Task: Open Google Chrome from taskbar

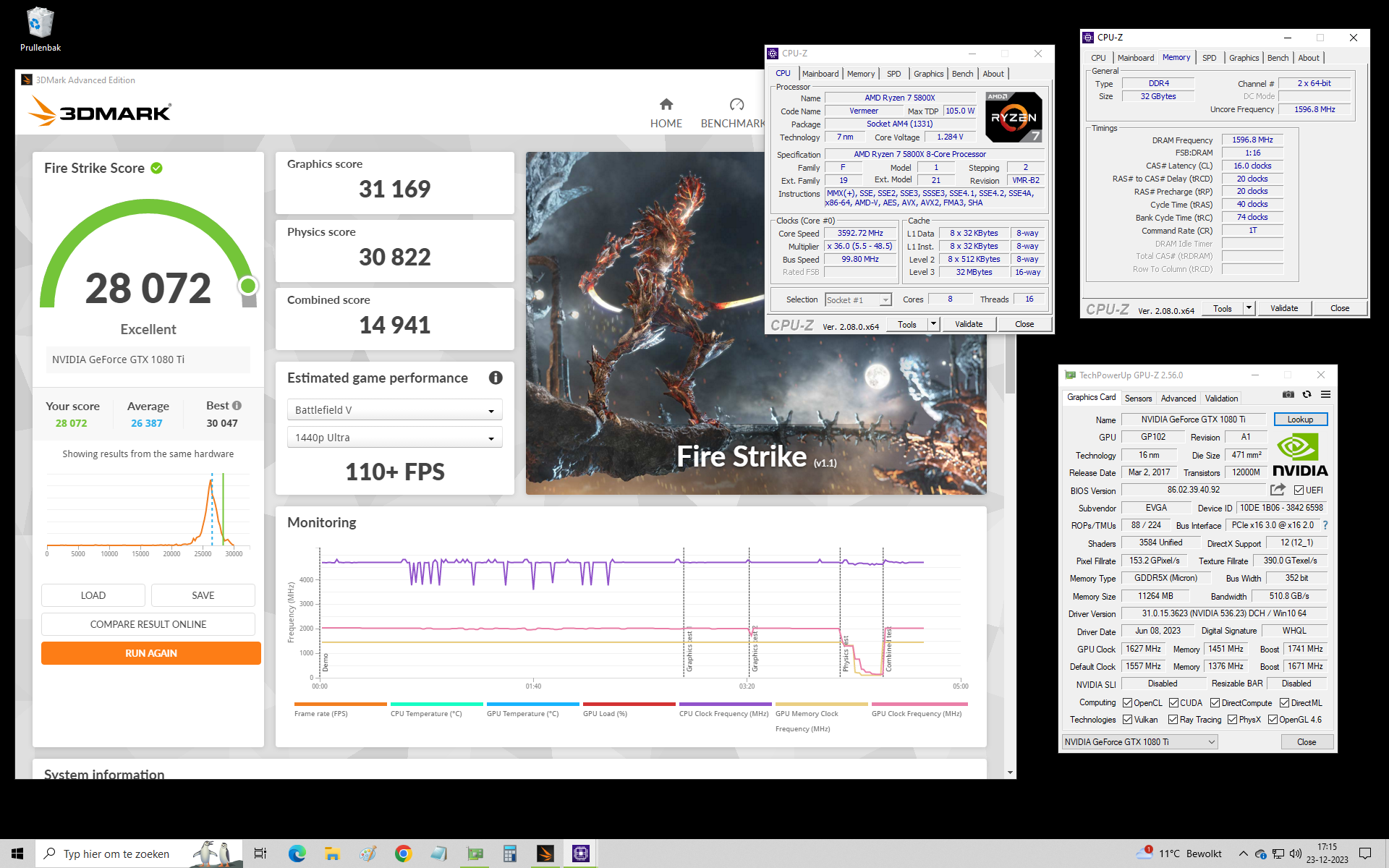Action: pos(403,854)
